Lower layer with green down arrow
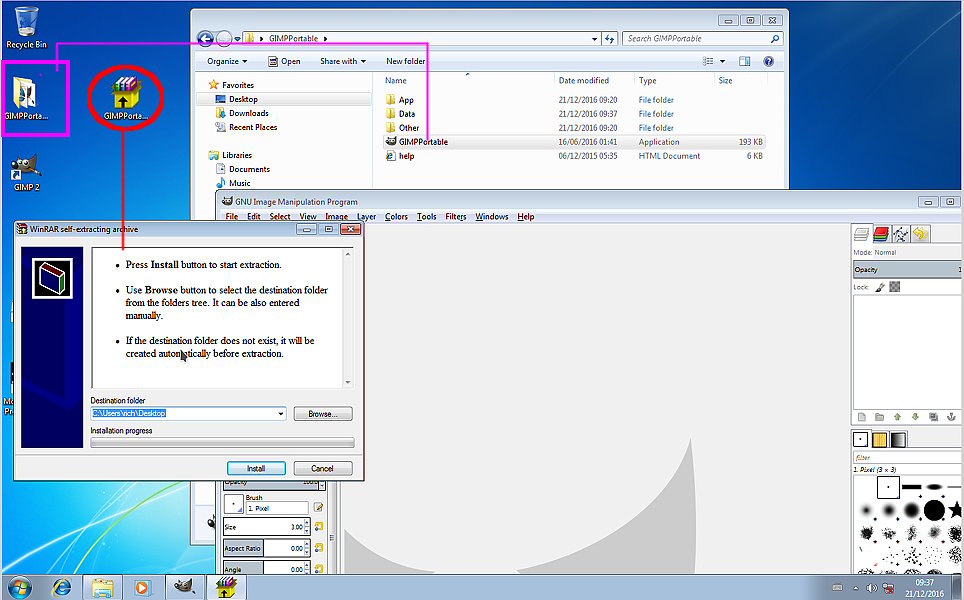 pyautogui.click(x=915, y=417)
